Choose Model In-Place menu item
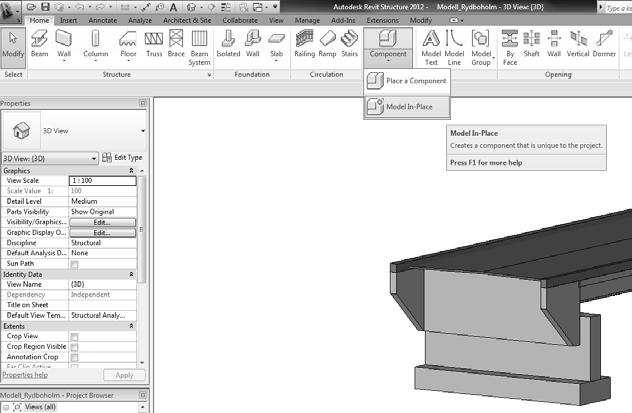Screen dimensions: 632x413 pyautogui.click(x=407, y=107)
